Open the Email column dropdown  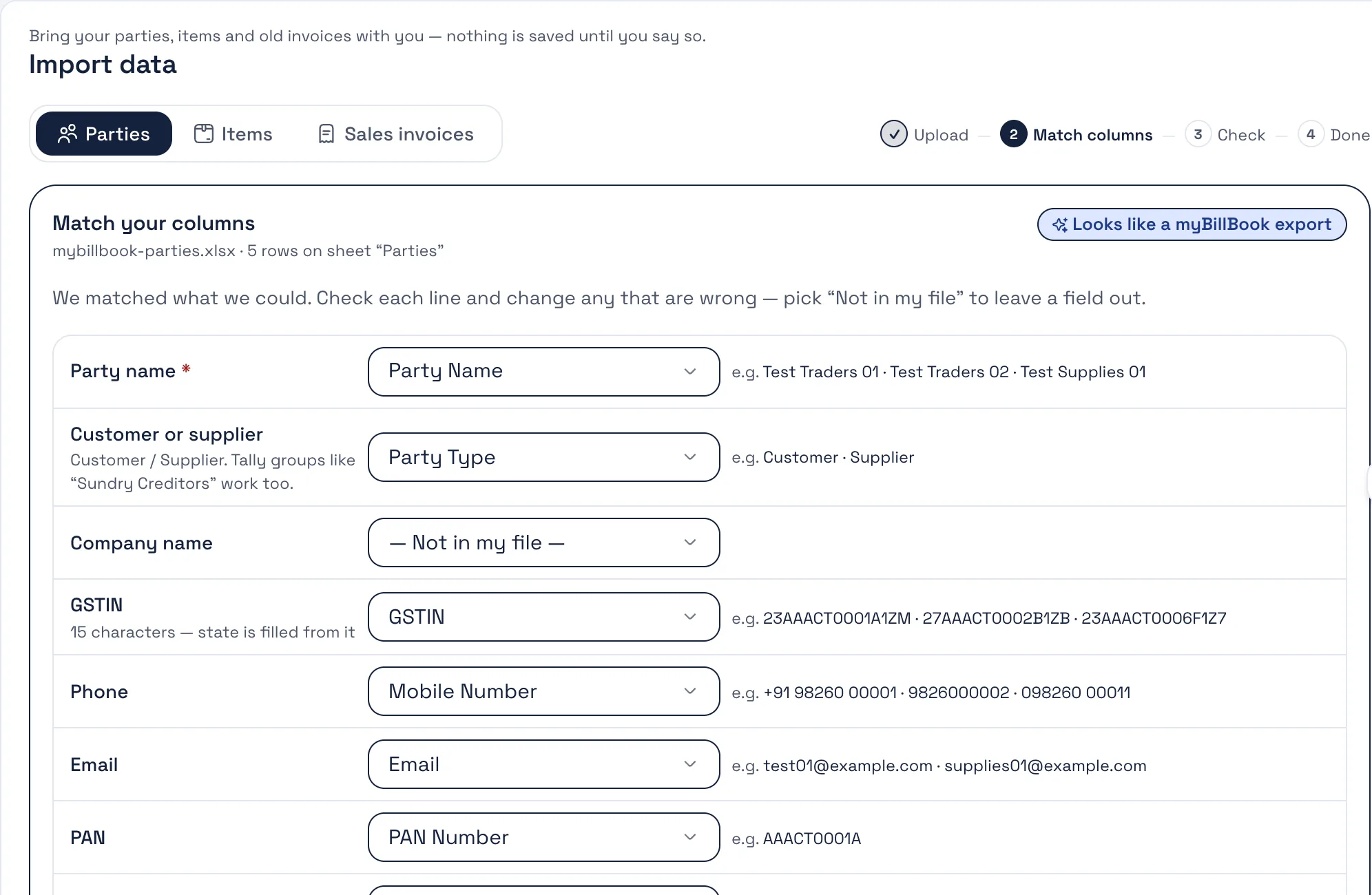tap(544, 764)
